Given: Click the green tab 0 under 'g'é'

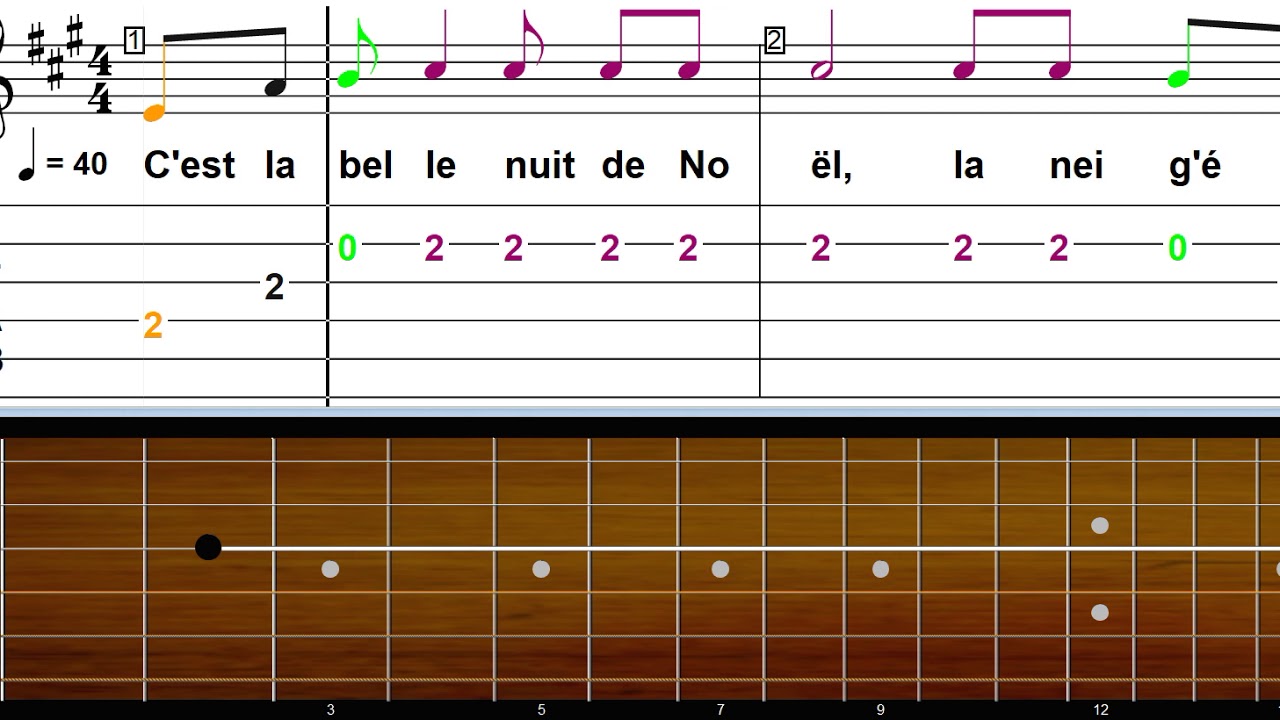Looking at the screenshot, I should tap(1178, 248).
